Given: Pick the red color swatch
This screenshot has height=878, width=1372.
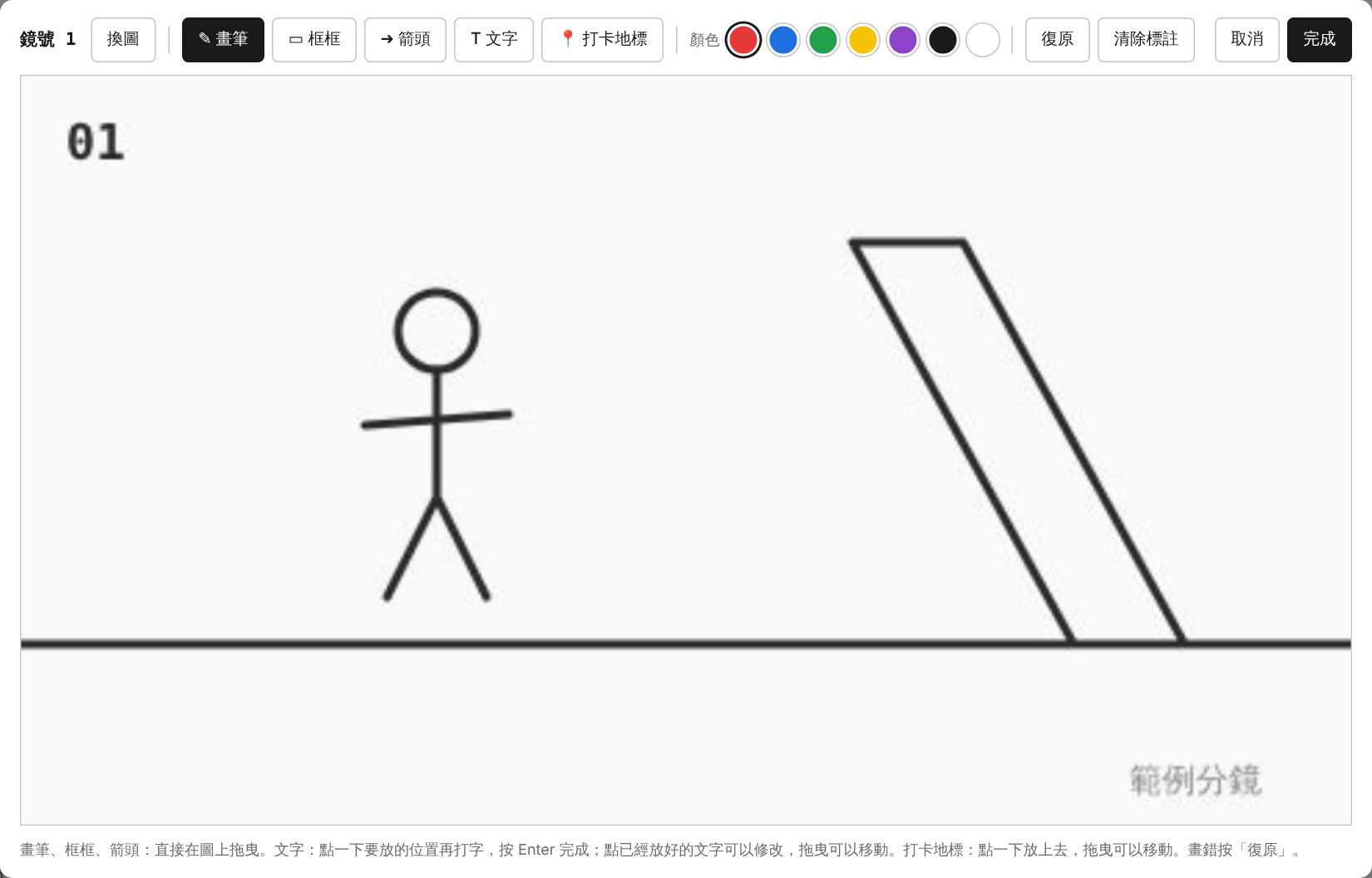Looking at the screenshot, I should tap(743, 40).
